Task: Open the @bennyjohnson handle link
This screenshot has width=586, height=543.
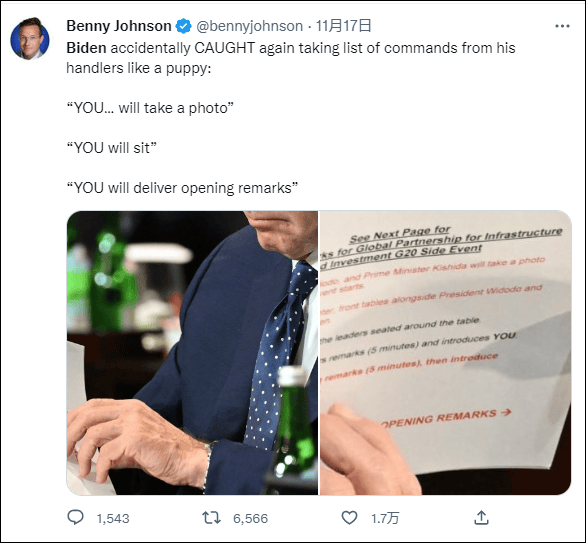Action: tap(249, 26)
